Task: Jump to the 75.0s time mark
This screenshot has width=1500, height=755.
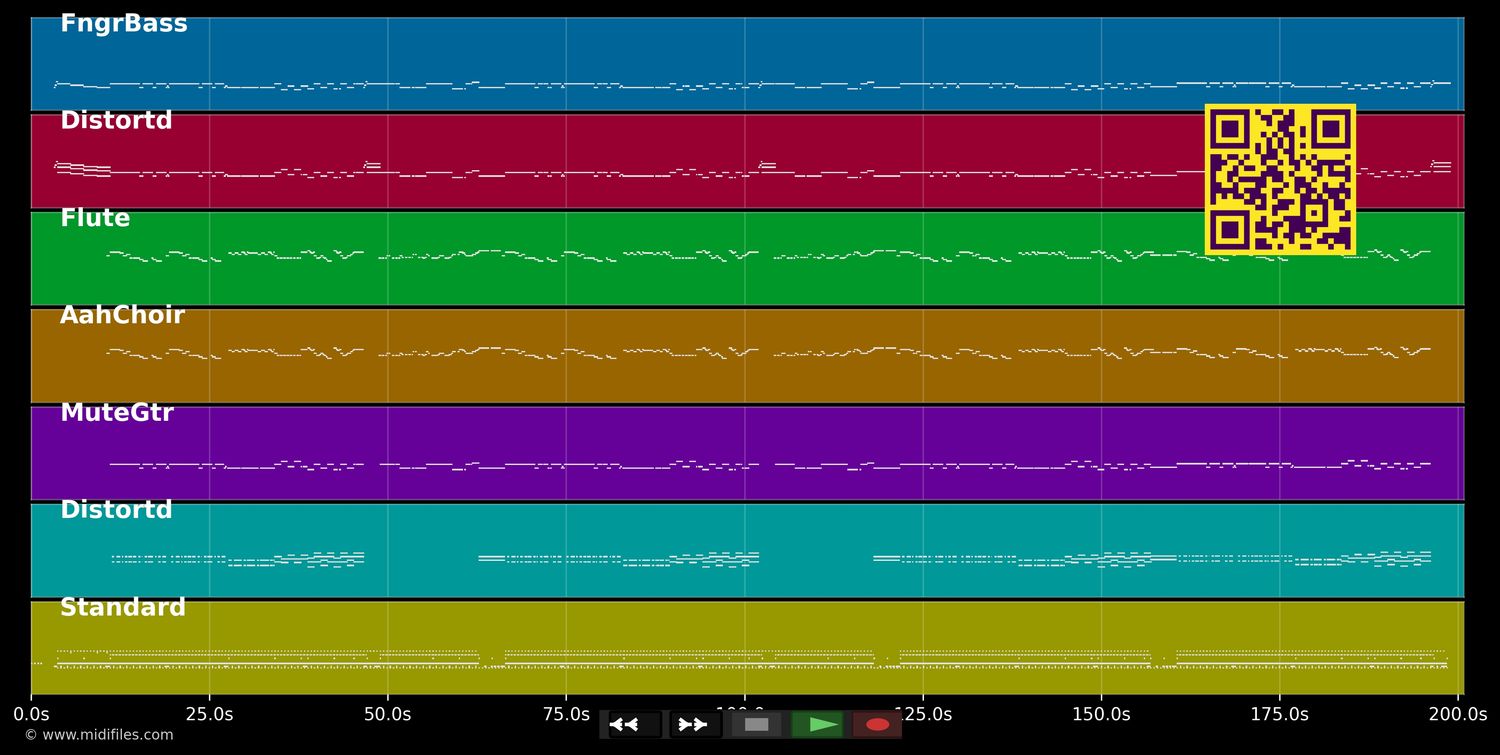Action: click(566, 714)
